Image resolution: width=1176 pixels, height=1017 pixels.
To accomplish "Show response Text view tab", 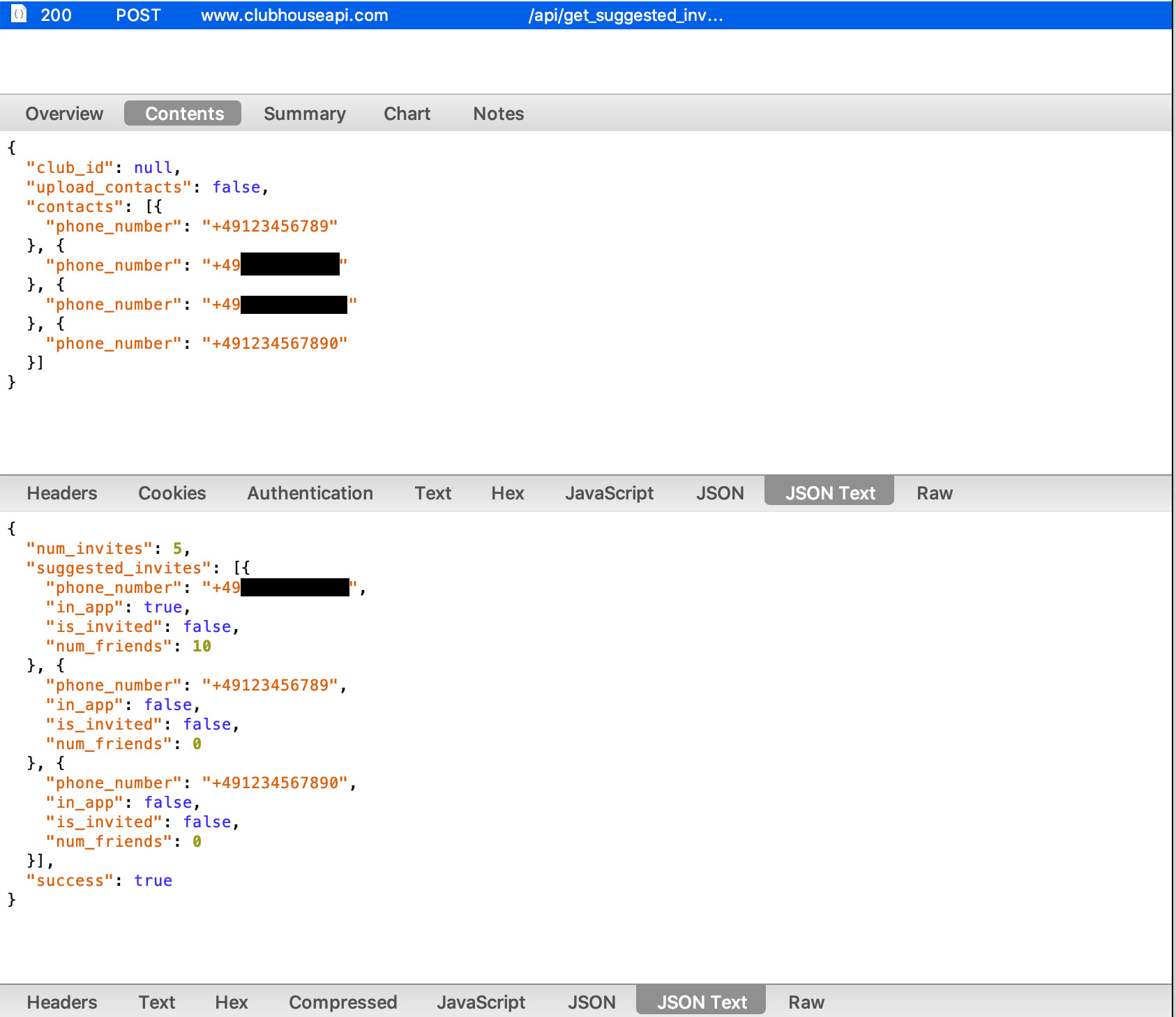I will 157,1002.
